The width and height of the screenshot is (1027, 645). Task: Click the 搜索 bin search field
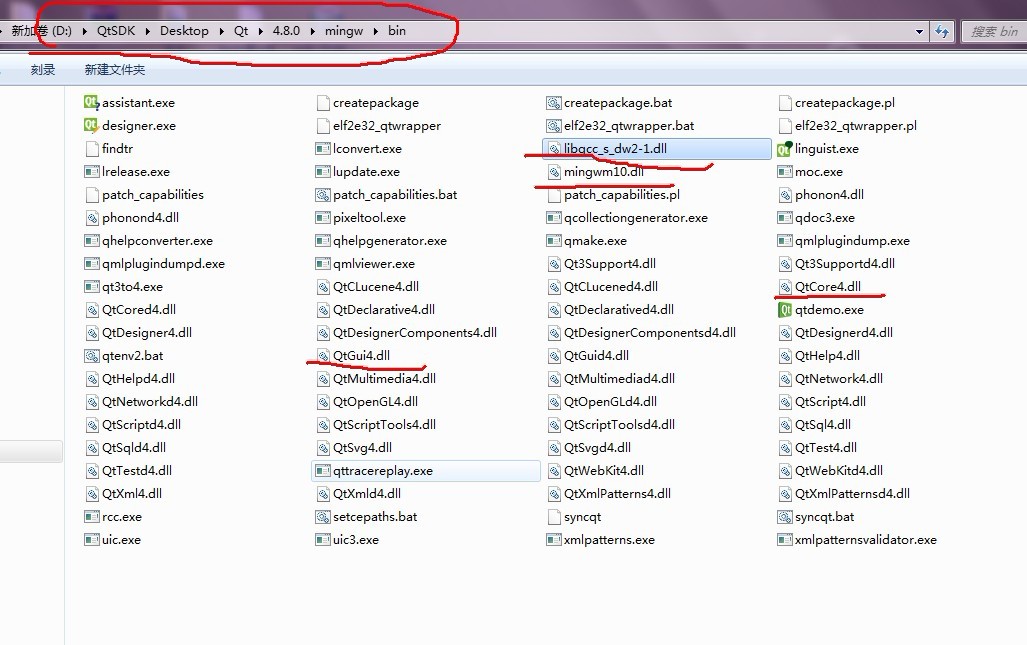coord(993,32)
